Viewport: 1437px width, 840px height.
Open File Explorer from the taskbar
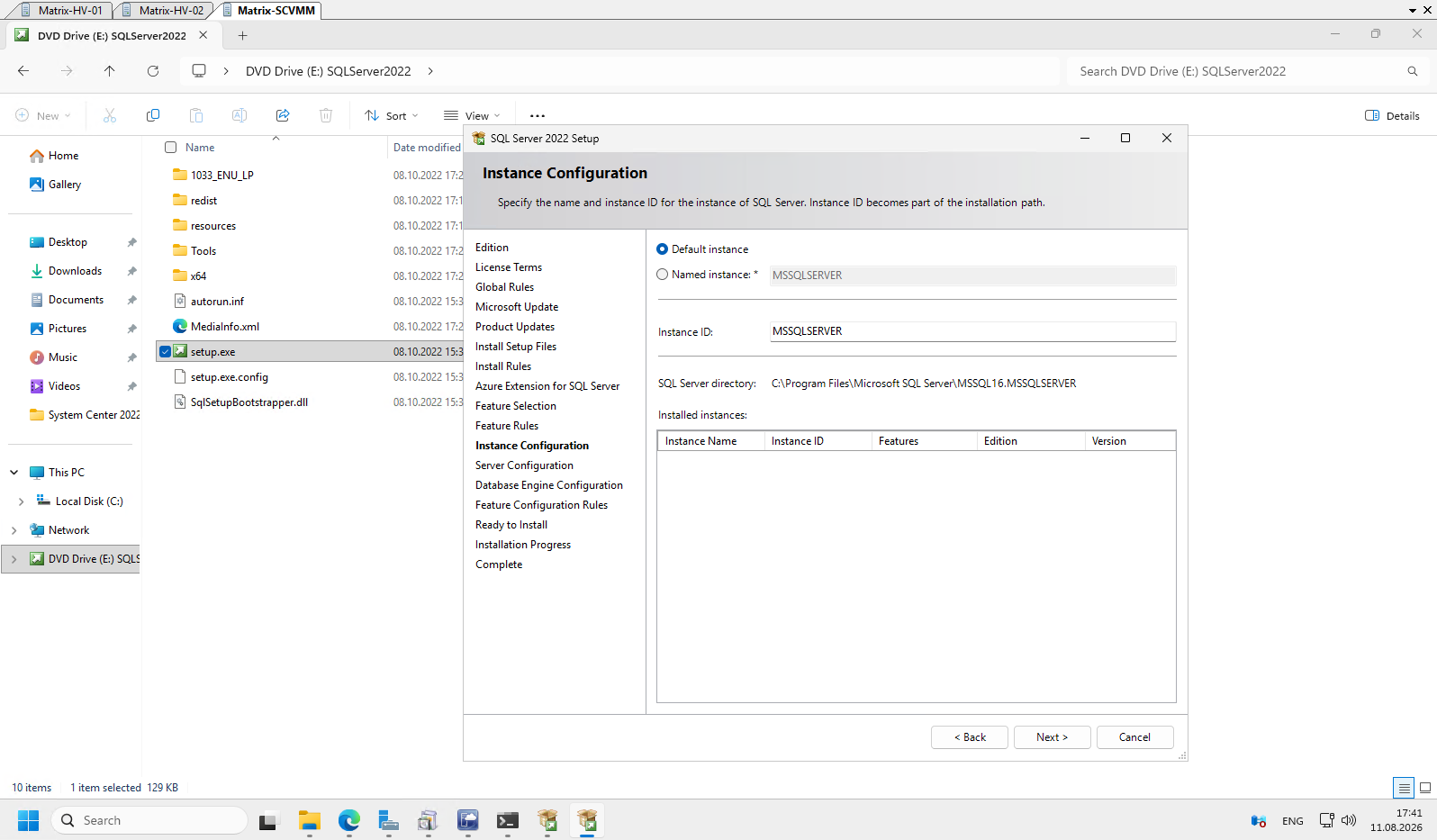[x=310, y=821]
